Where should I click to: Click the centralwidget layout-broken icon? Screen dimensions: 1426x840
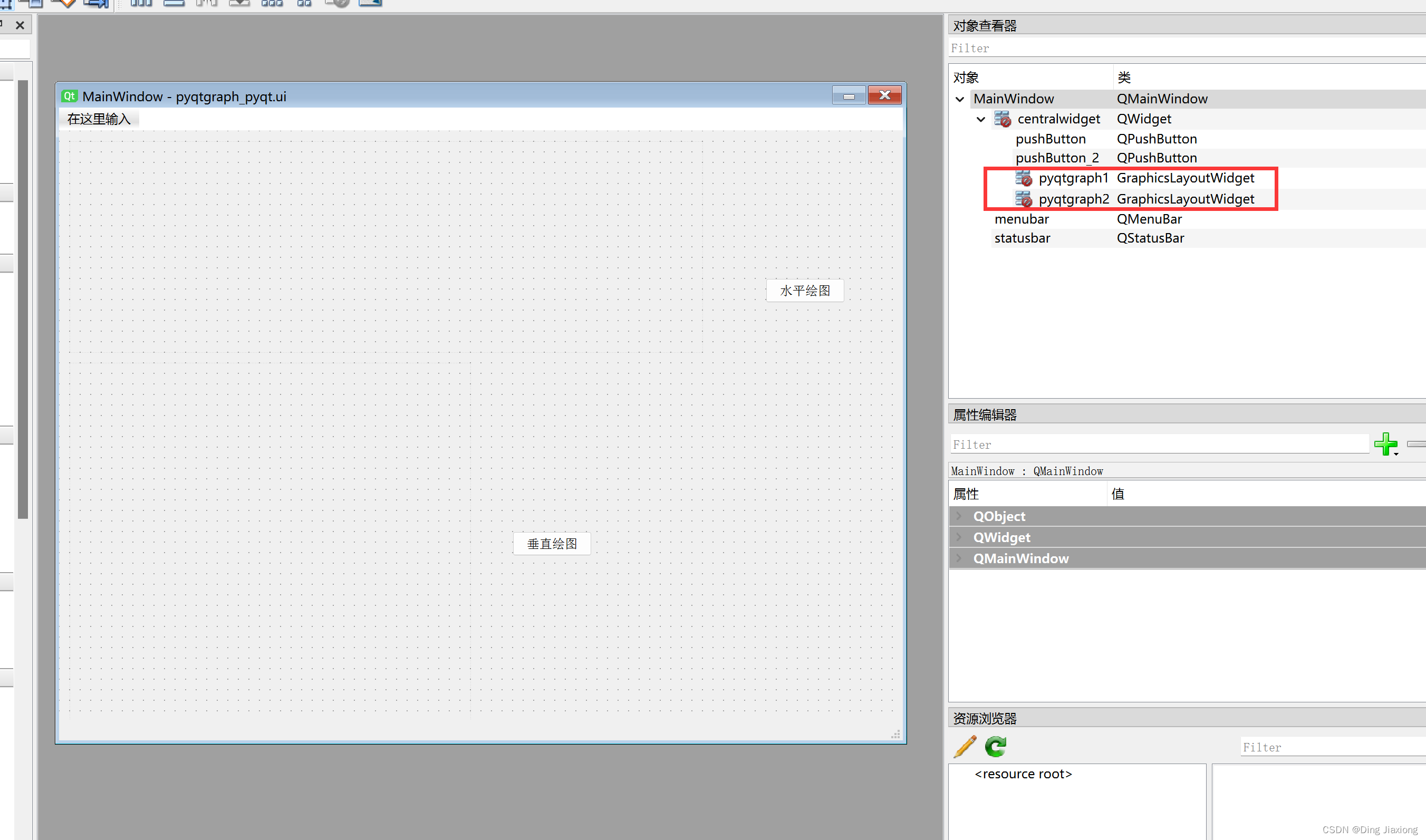(x=1002, y=119)
